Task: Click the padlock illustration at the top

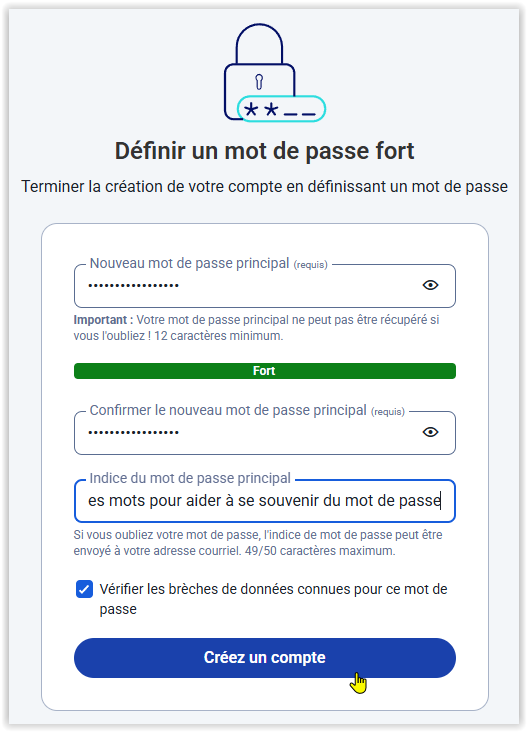Action: [274, 73]
